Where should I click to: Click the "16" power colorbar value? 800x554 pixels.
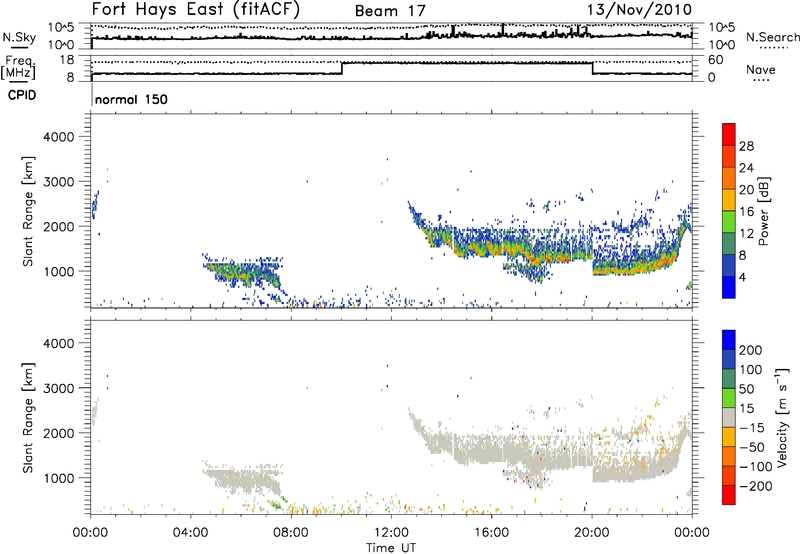pos(746,212)
